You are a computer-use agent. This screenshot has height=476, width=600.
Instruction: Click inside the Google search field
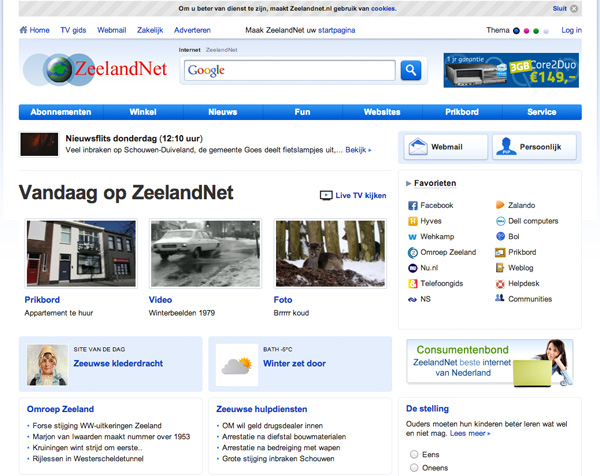290,70
